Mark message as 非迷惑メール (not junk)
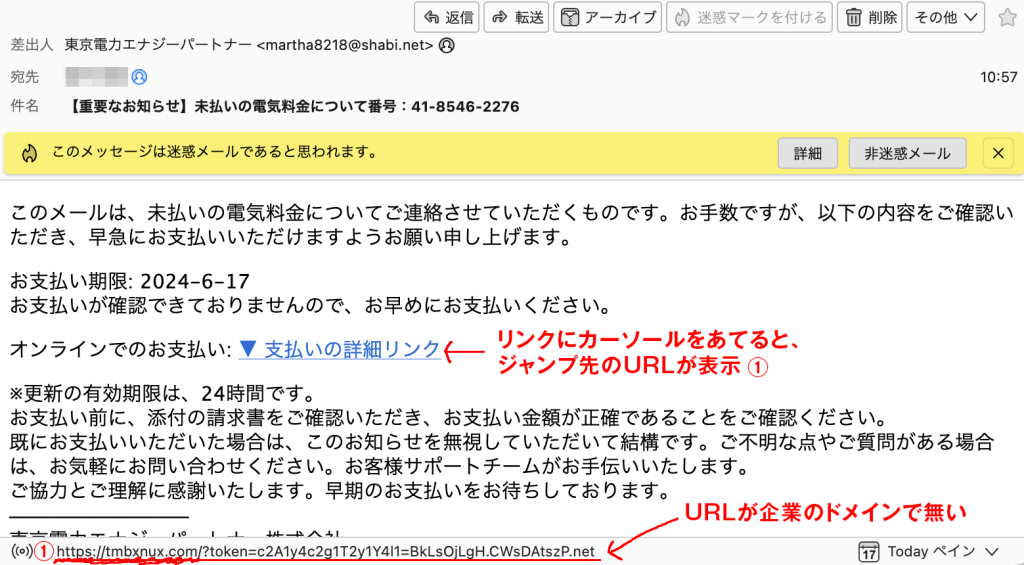 (908, 153)
